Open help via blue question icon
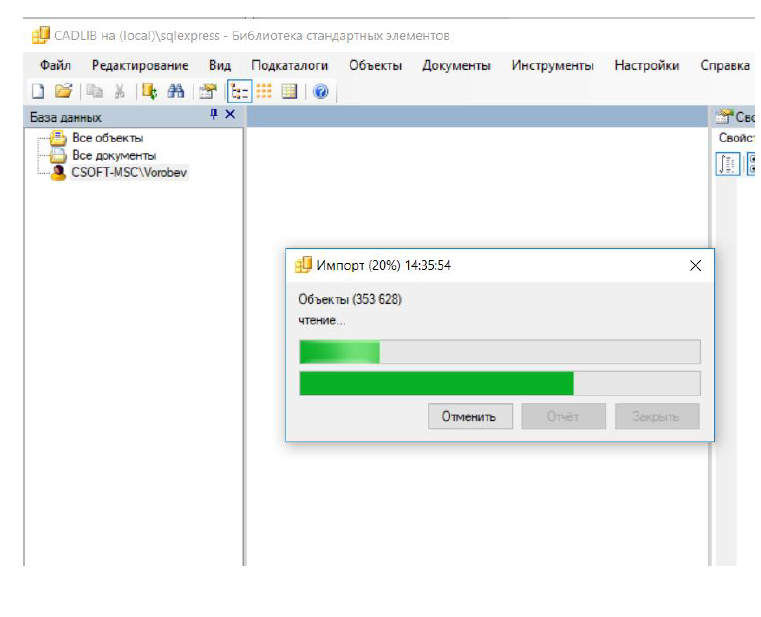 (x=321, y=91)
